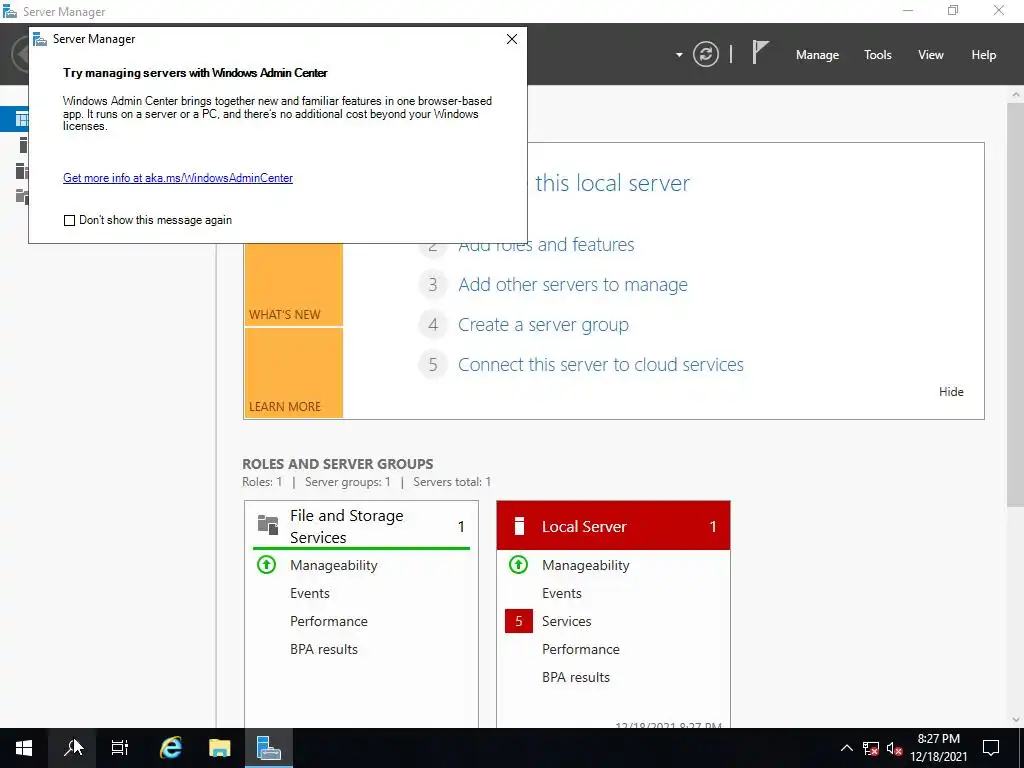Select All Servers icon in left navigation
This screenshot has width=1024, height=768.
[22, 171]
